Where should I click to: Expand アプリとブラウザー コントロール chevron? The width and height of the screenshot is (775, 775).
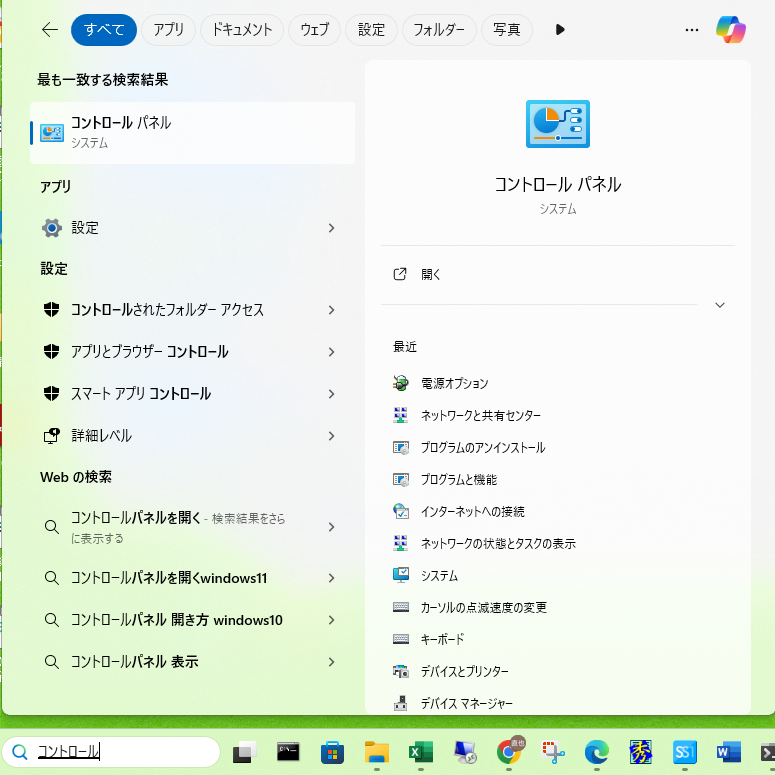point(331,352)
